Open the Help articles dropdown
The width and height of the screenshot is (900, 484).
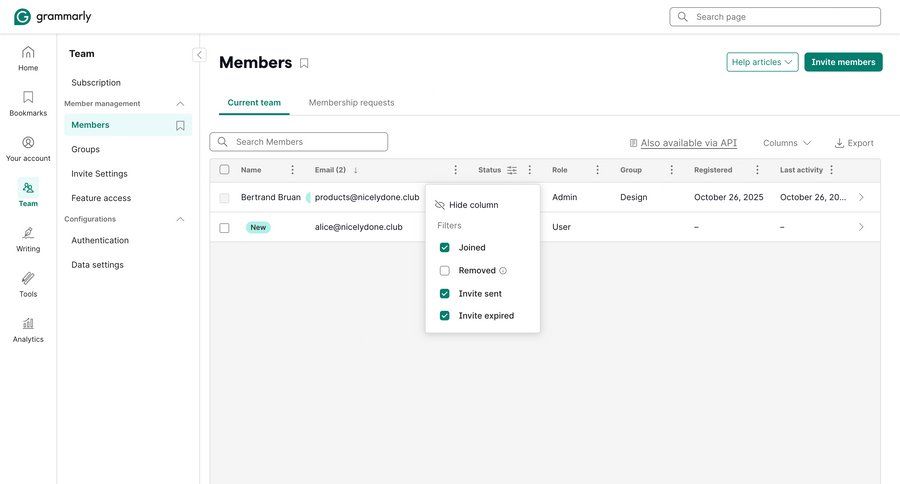tap(762, 62)
